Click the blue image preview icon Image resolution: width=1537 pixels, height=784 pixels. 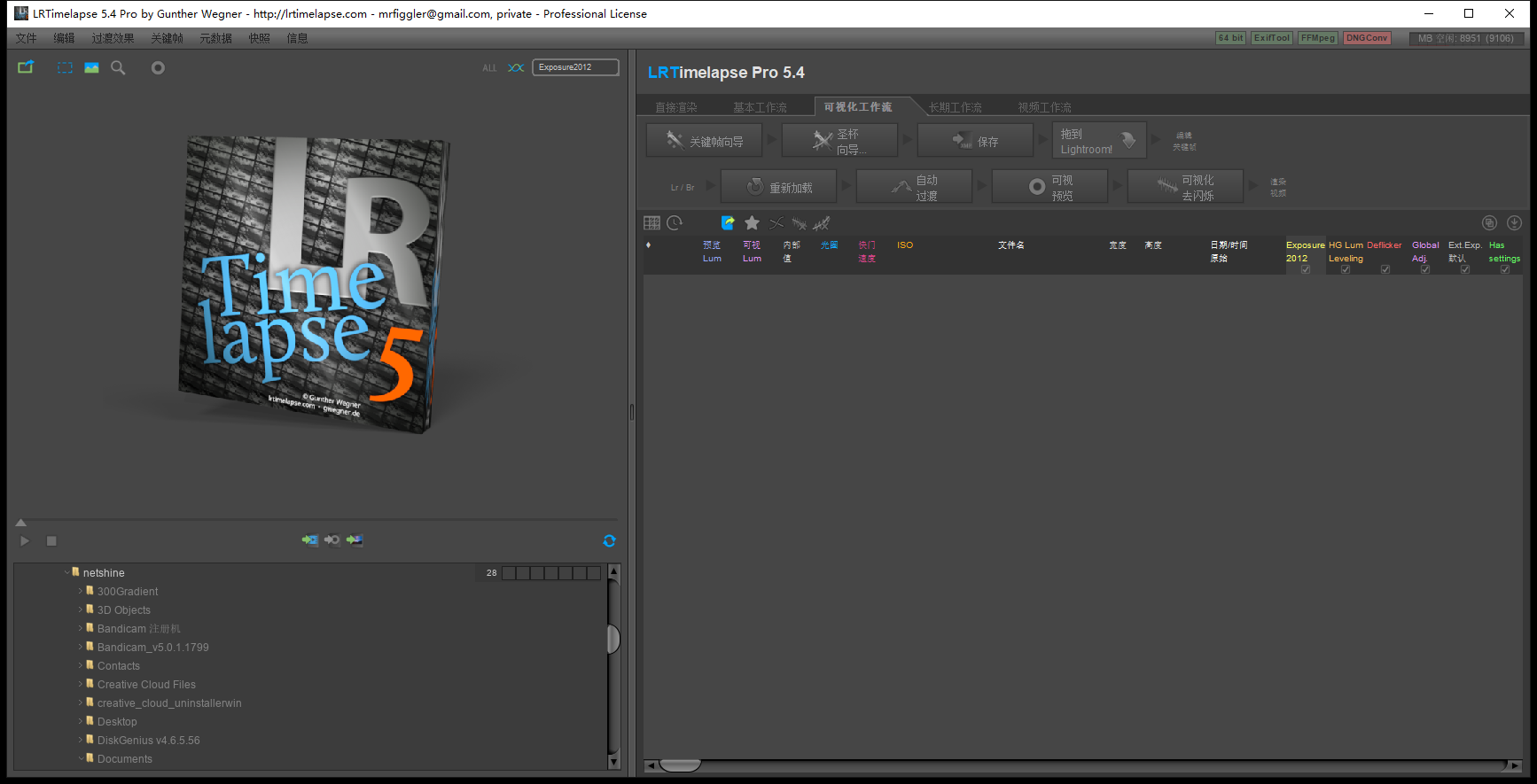pos(91,67)
